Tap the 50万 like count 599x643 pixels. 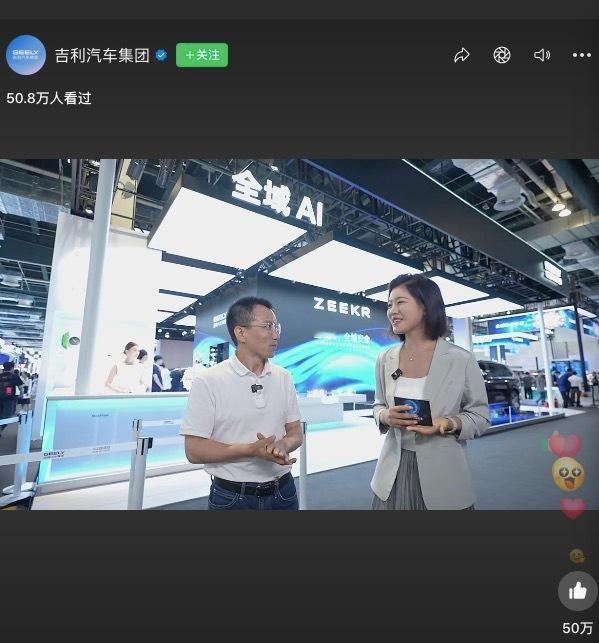577,628
